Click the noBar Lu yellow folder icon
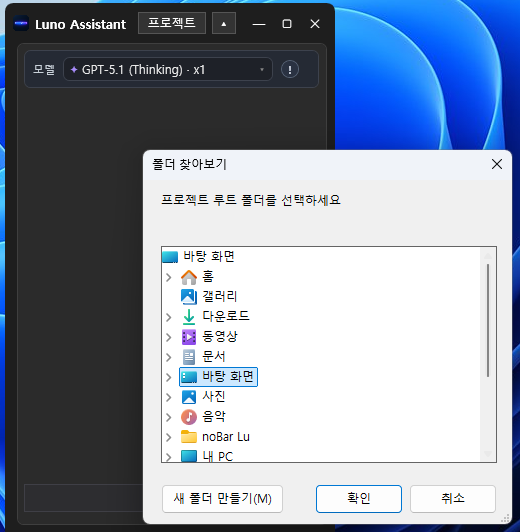This screenshot has width=520, height=532. [189, 437]
